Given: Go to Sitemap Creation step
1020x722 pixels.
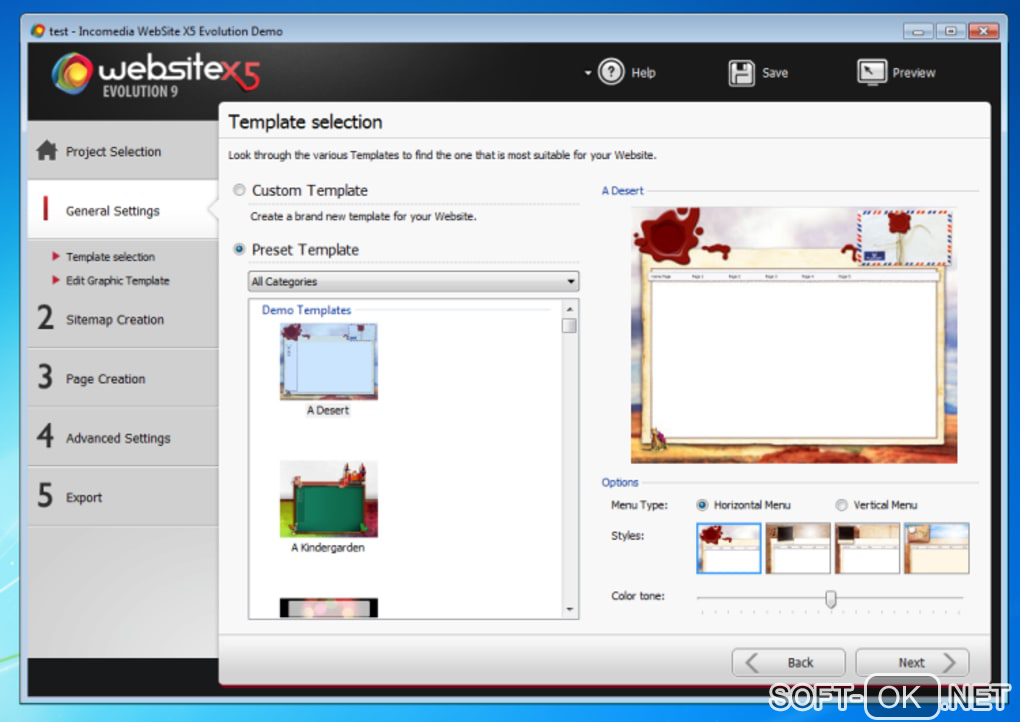Looking at the screenshot, I should 123,319.
